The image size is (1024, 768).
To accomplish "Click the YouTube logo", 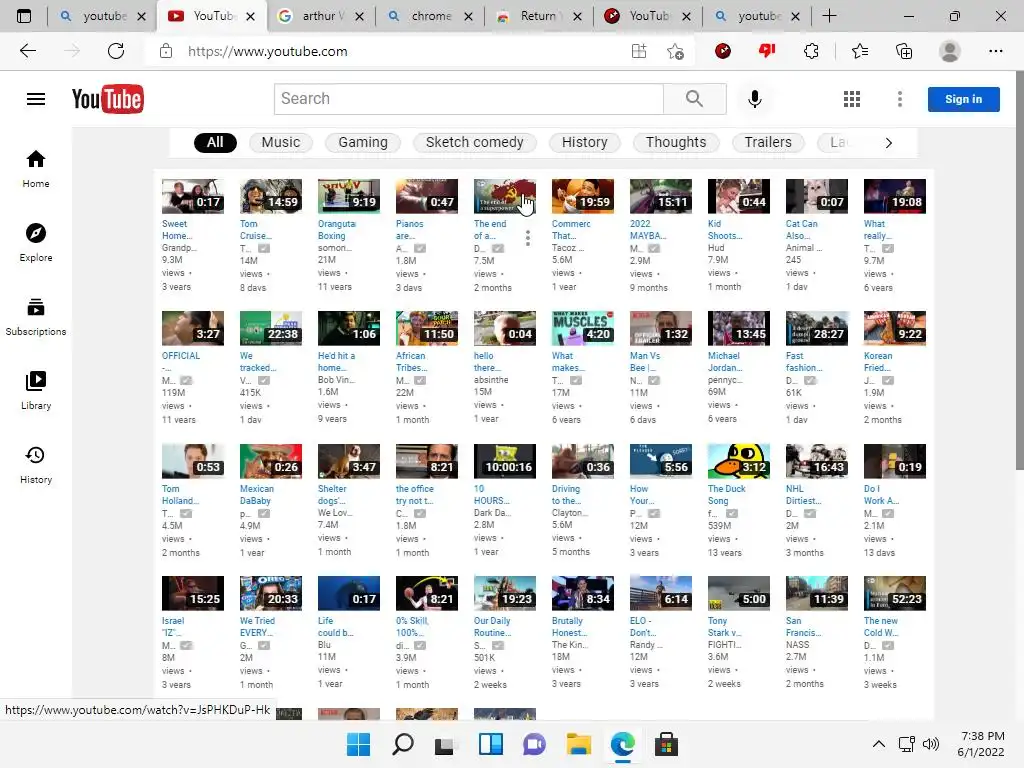I will [x=108, y=99].
